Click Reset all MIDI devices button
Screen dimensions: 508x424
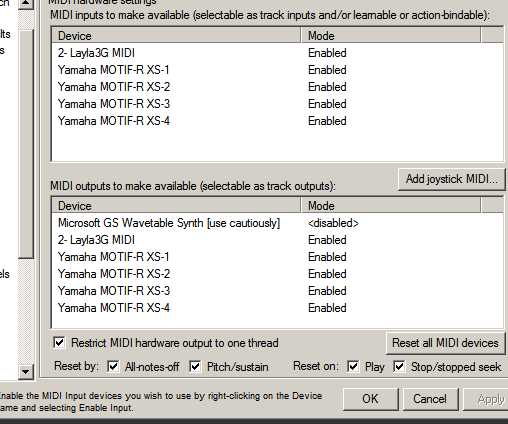coord(445,343)
